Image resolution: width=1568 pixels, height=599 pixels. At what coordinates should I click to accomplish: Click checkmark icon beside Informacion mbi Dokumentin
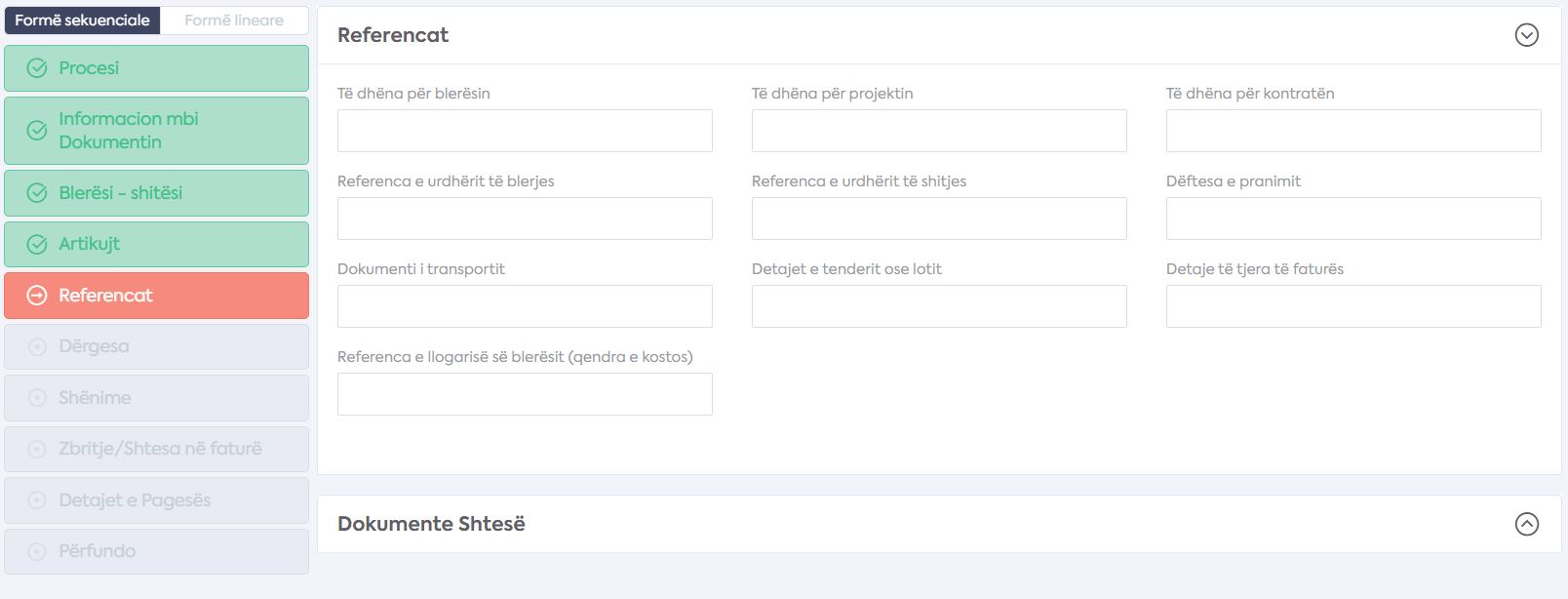(37, 131)
